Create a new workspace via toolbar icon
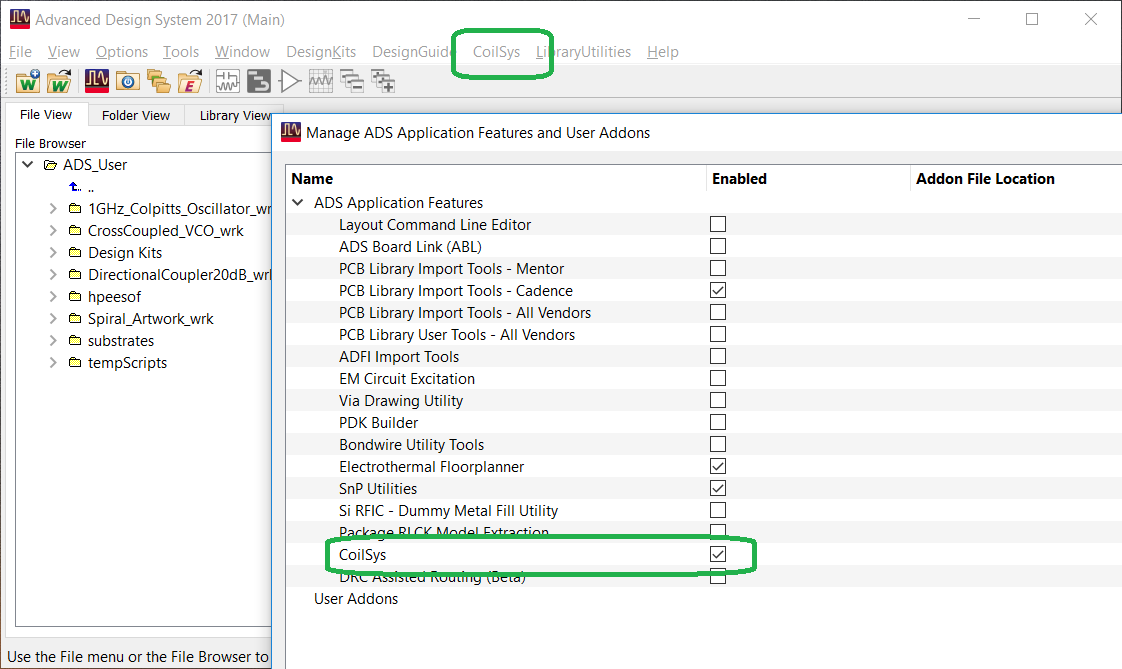The height and width of the screenshot is (669, 1122). coord(28,82)
